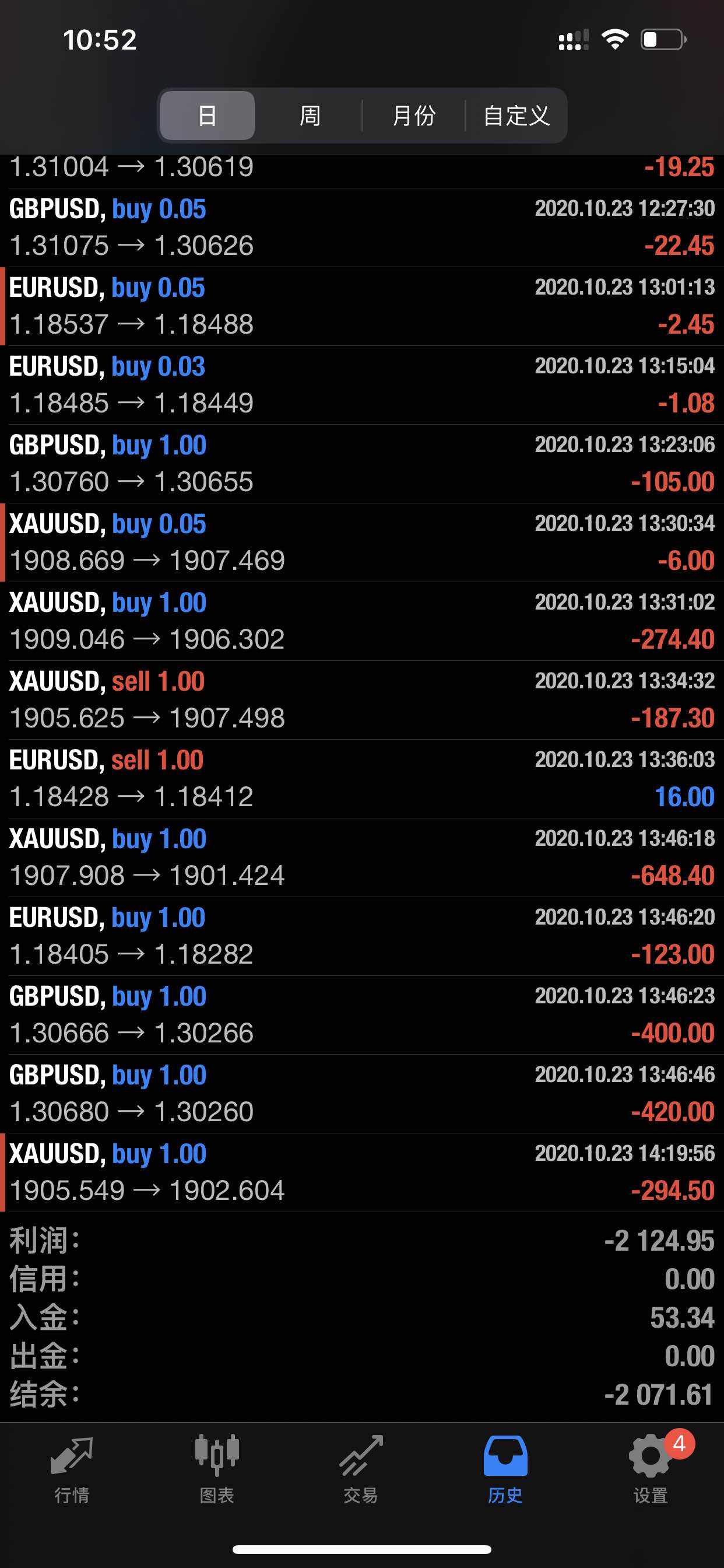The width and height of the screenshot is (724, 1568).
Task: Open EURUSD buy 0.03 trade entry
Action: point(362,386)
